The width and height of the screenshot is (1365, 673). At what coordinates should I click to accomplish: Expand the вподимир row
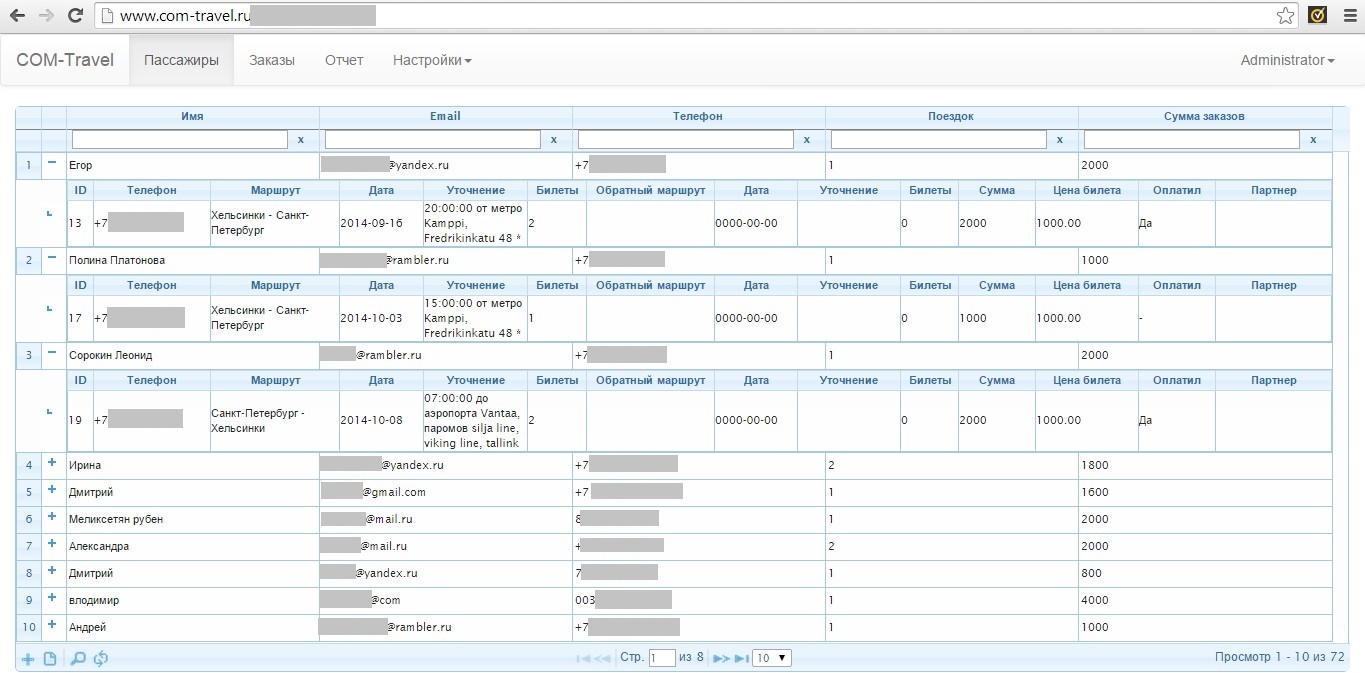click(53, 598)
